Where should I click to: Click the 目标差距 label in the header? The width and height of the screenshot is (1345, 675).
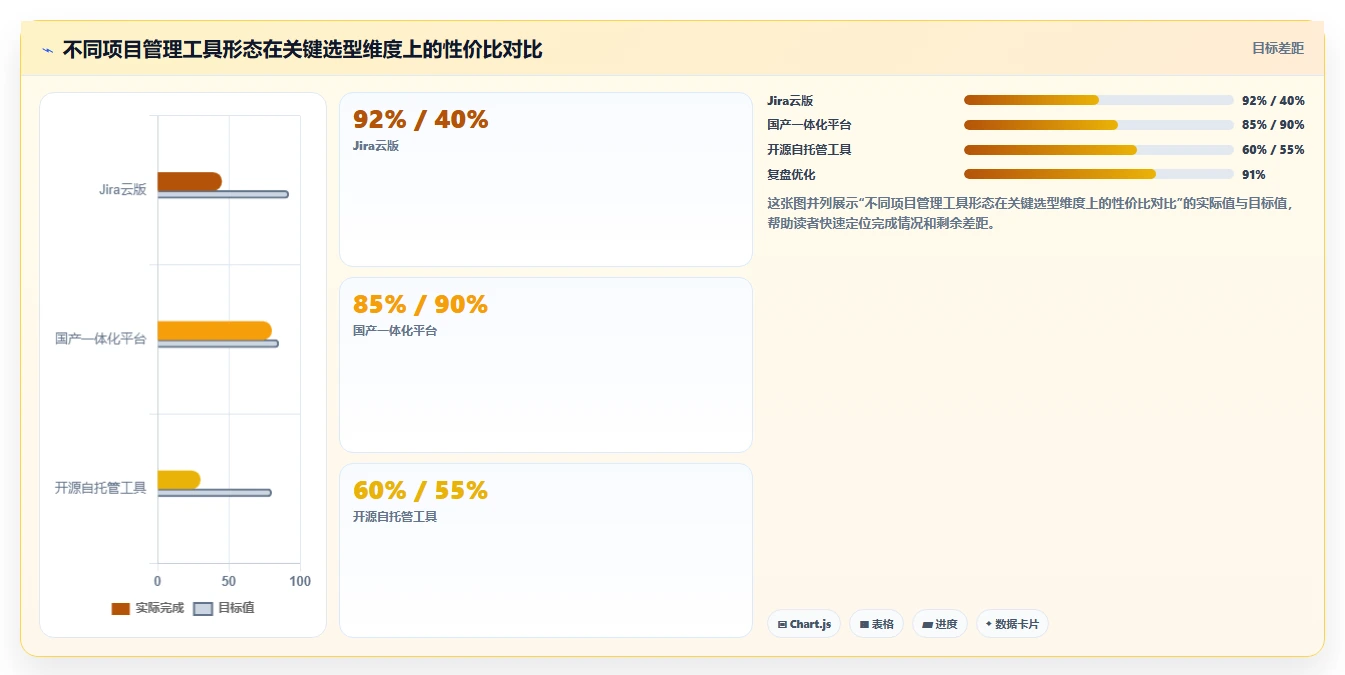(1278, 48)
